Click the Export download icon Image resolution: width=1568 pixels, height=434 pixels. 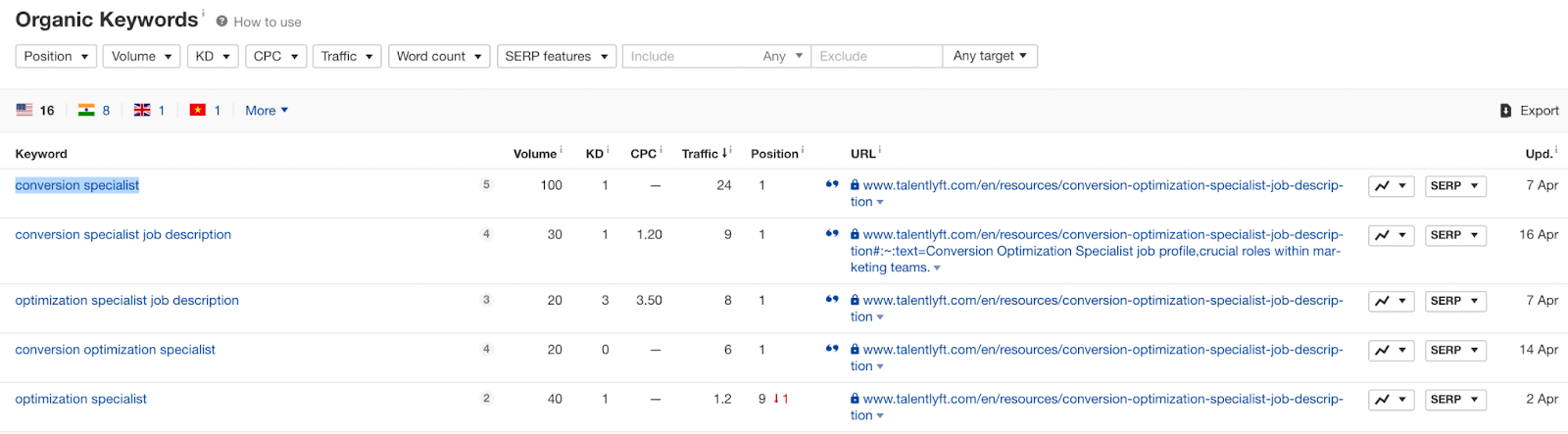click(1505, 111)
